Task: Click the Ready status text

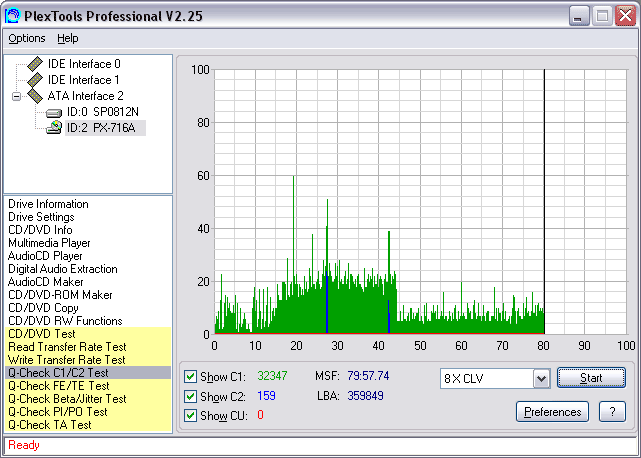Action: (x=24, y=445)
